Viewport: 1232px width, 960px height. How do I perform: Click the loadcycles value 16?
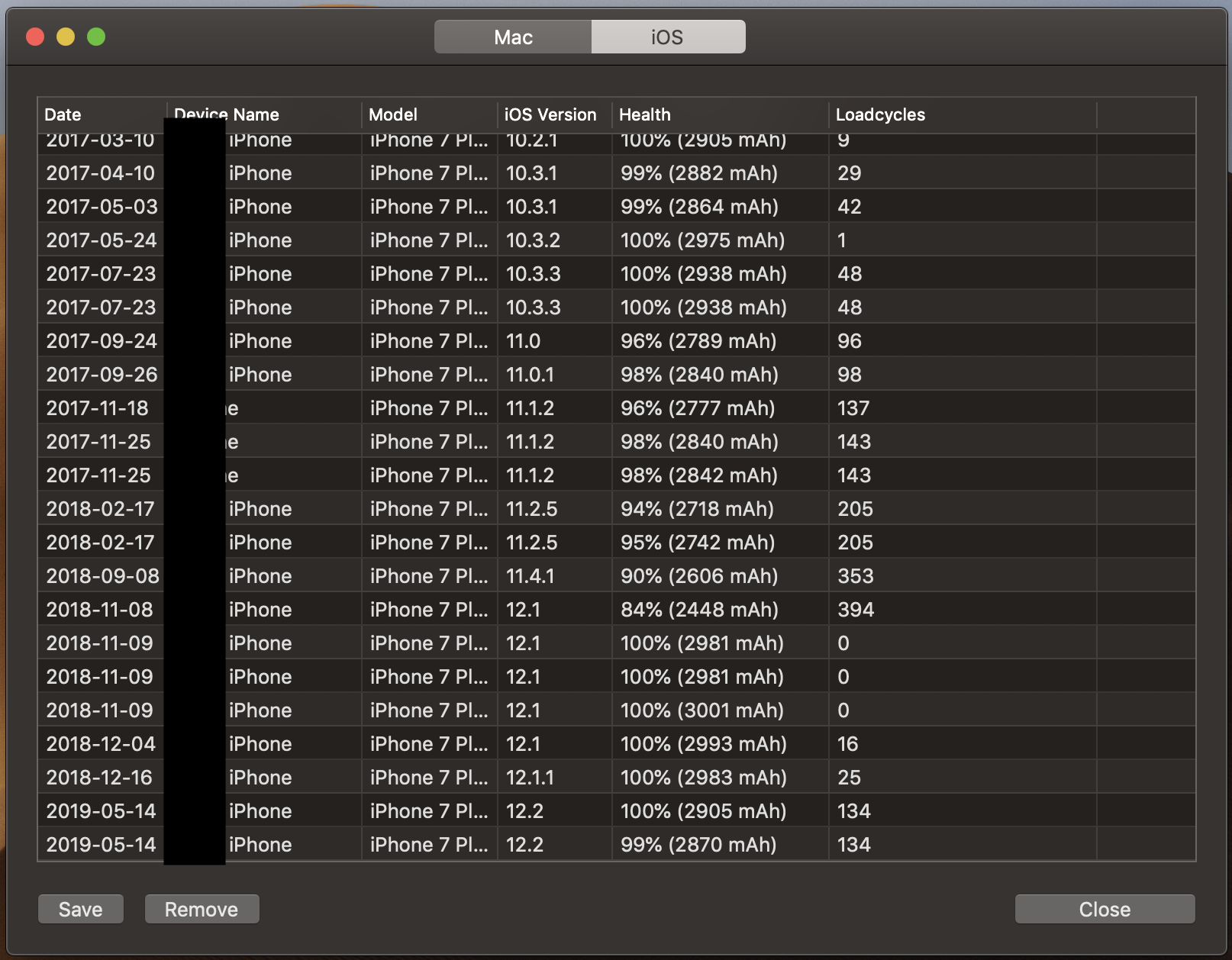click(847, 744)
